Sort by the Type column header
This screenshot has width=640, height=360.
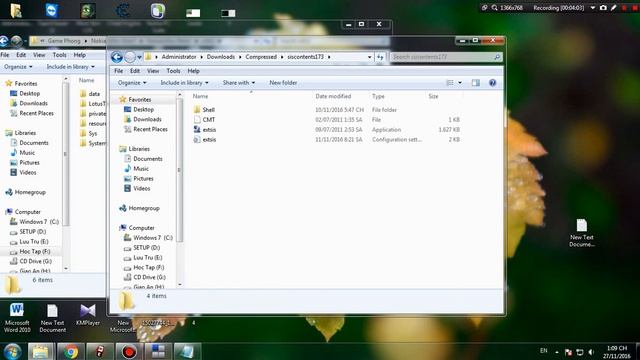coord(378,96)
